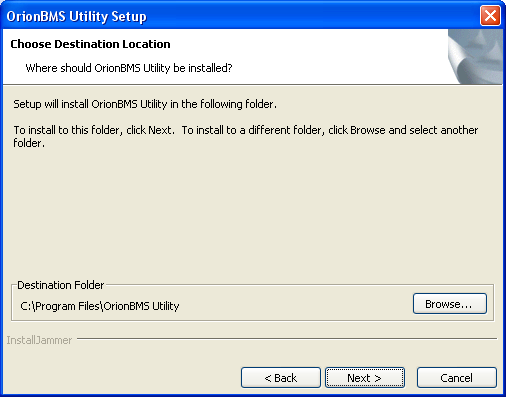Cancel the OrionBMS Utility setup
The height and width of the screenshot is (397, 506).
coord(457,378)
